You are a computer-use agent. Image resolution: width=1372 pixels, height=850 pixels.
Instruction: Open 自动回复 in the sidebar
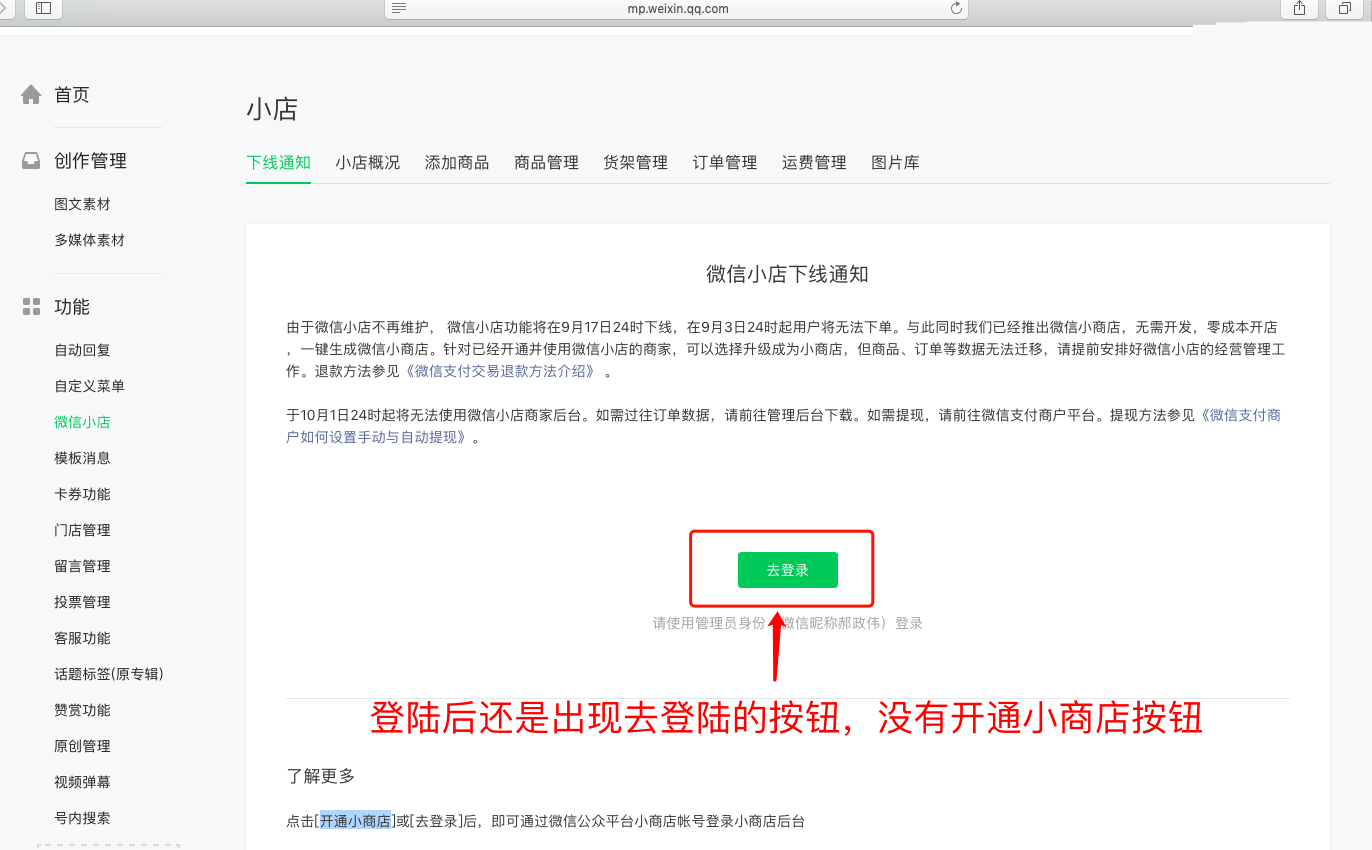point(82,350)
